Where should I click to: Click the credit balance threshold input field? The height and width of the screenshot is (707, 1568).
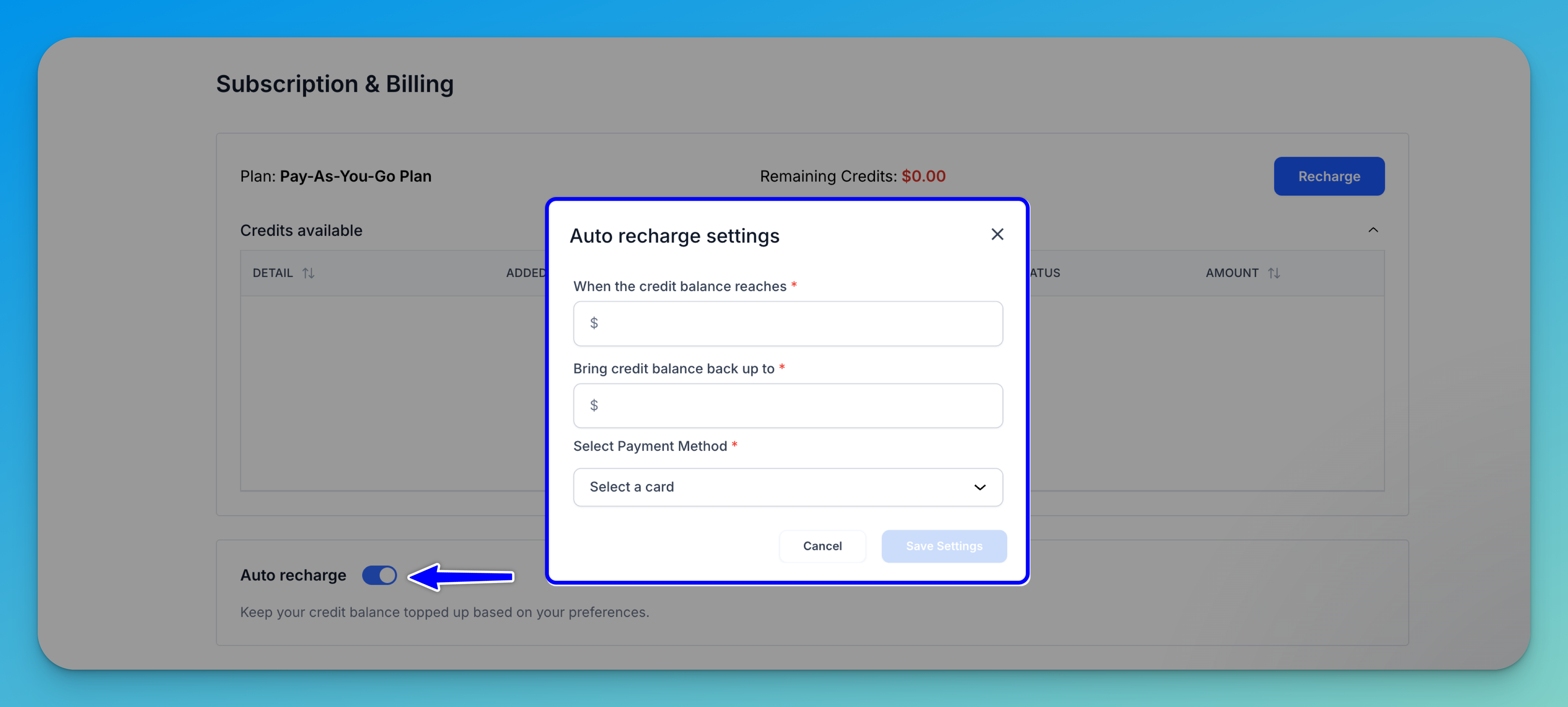[x=788, y=323]
